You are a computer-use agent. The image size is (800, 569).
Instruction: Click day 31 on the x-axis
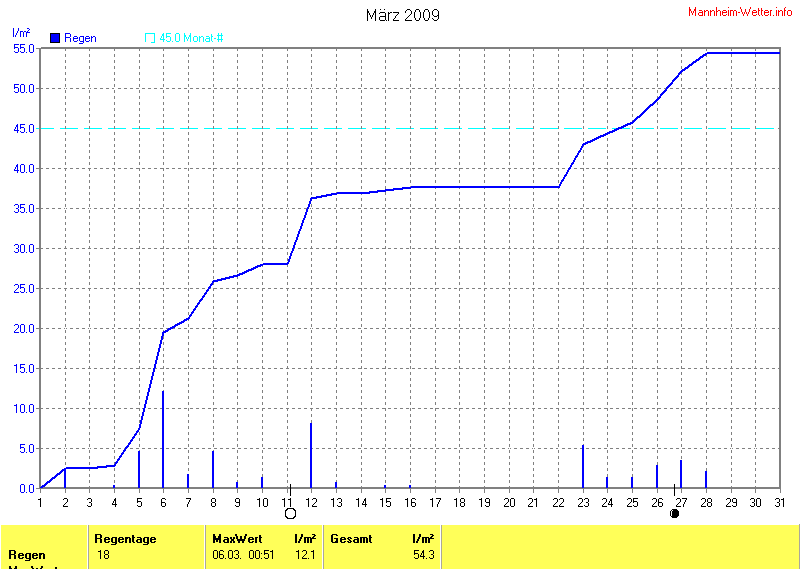(x=780, y=502)
